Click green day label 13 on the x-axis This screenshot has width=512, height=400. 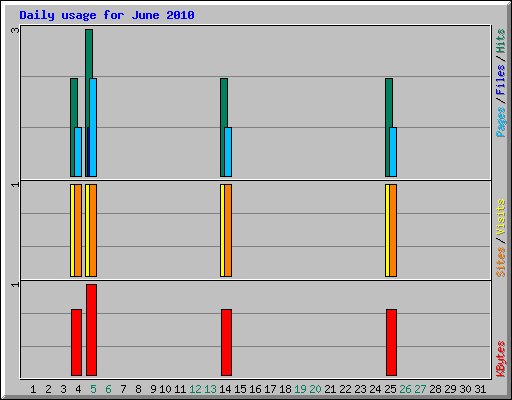[210, 389]
